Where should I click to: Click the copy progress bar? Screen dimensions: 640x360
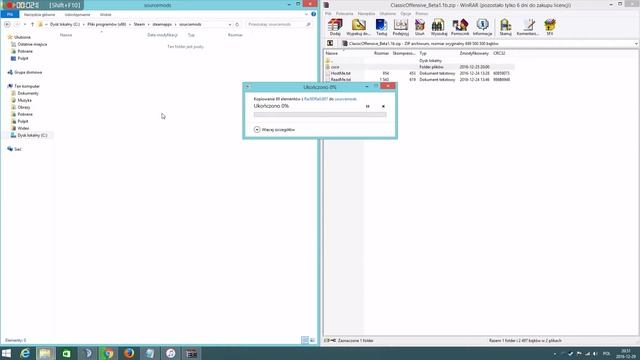[x=320, y=115]
